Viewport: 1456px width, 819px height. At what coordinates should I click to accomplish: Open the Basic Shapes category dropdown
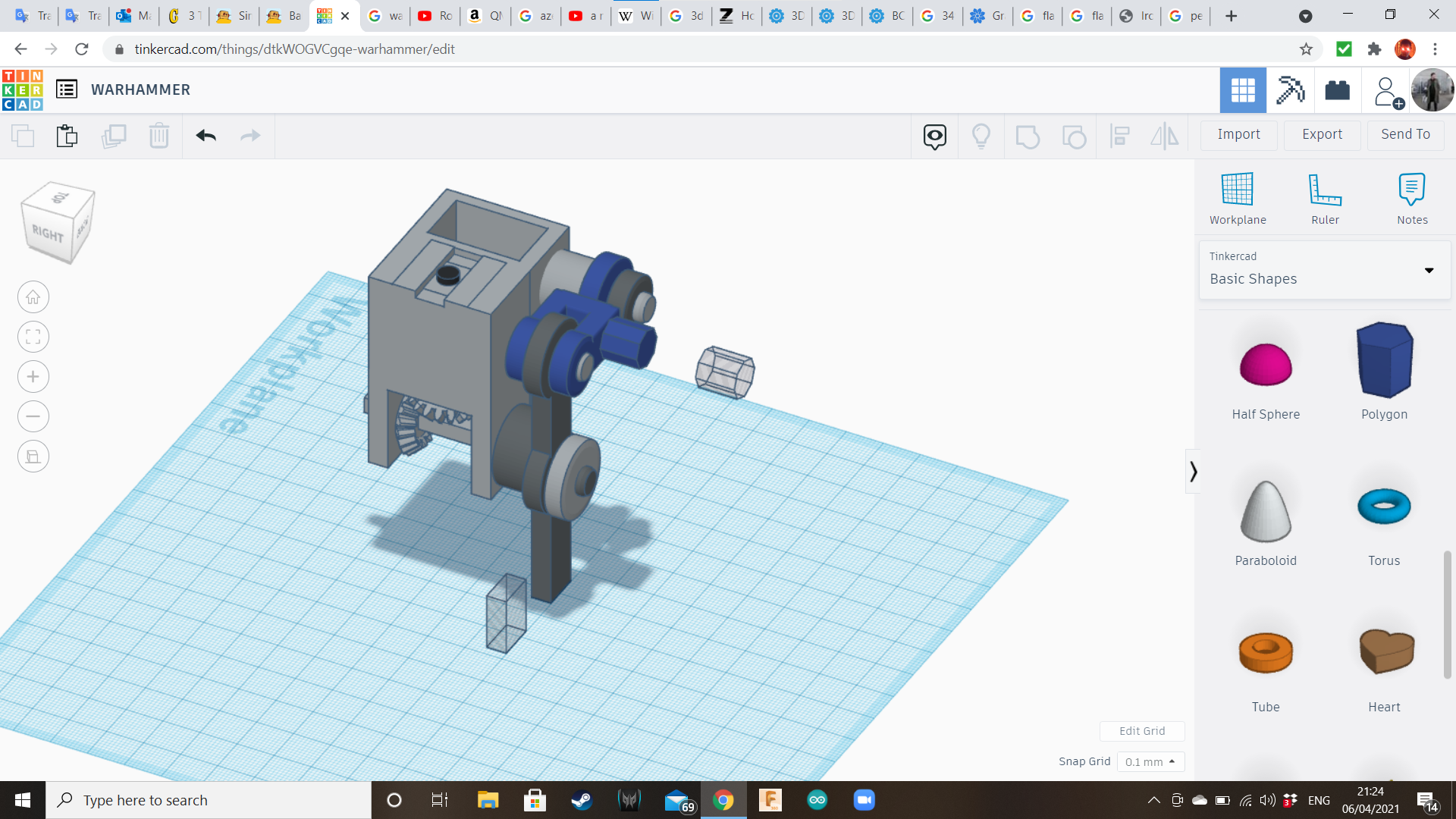[x=1324, y=270]
